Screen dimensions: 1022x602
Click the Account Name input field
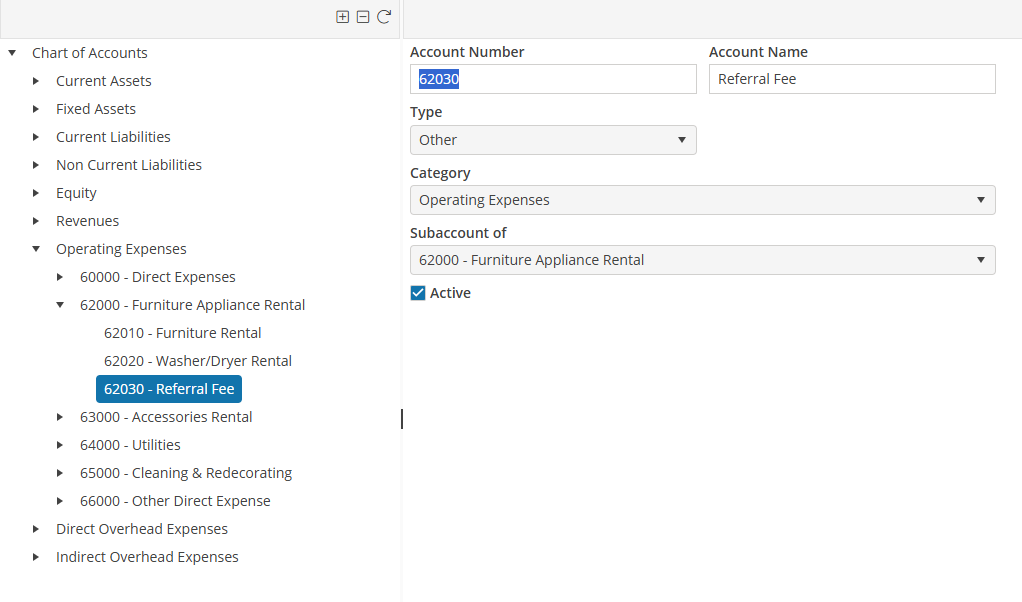pos(852,79)
